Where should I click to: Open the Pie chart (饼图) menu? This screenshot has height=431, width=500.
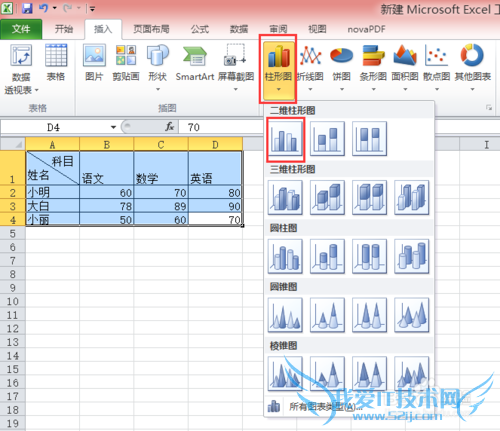342,67
